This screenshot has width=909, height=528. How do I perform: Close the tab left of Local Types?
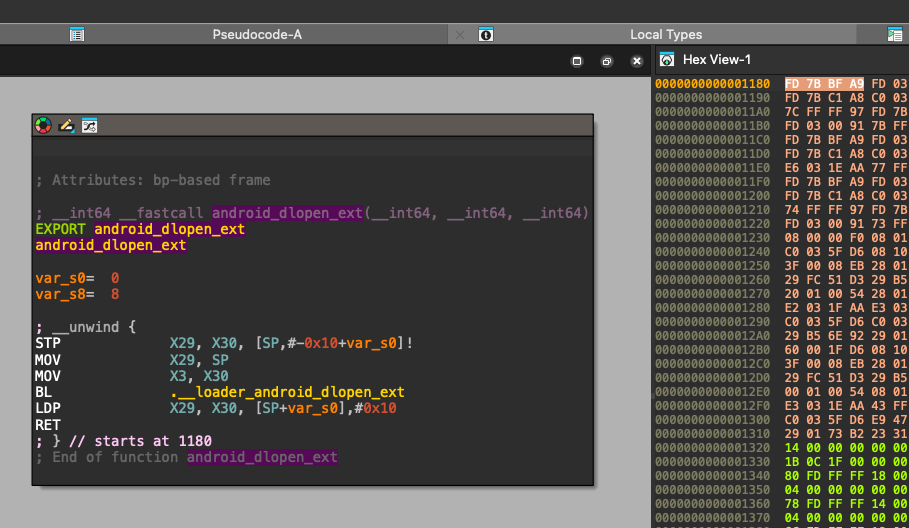click(x=460, y=34)
